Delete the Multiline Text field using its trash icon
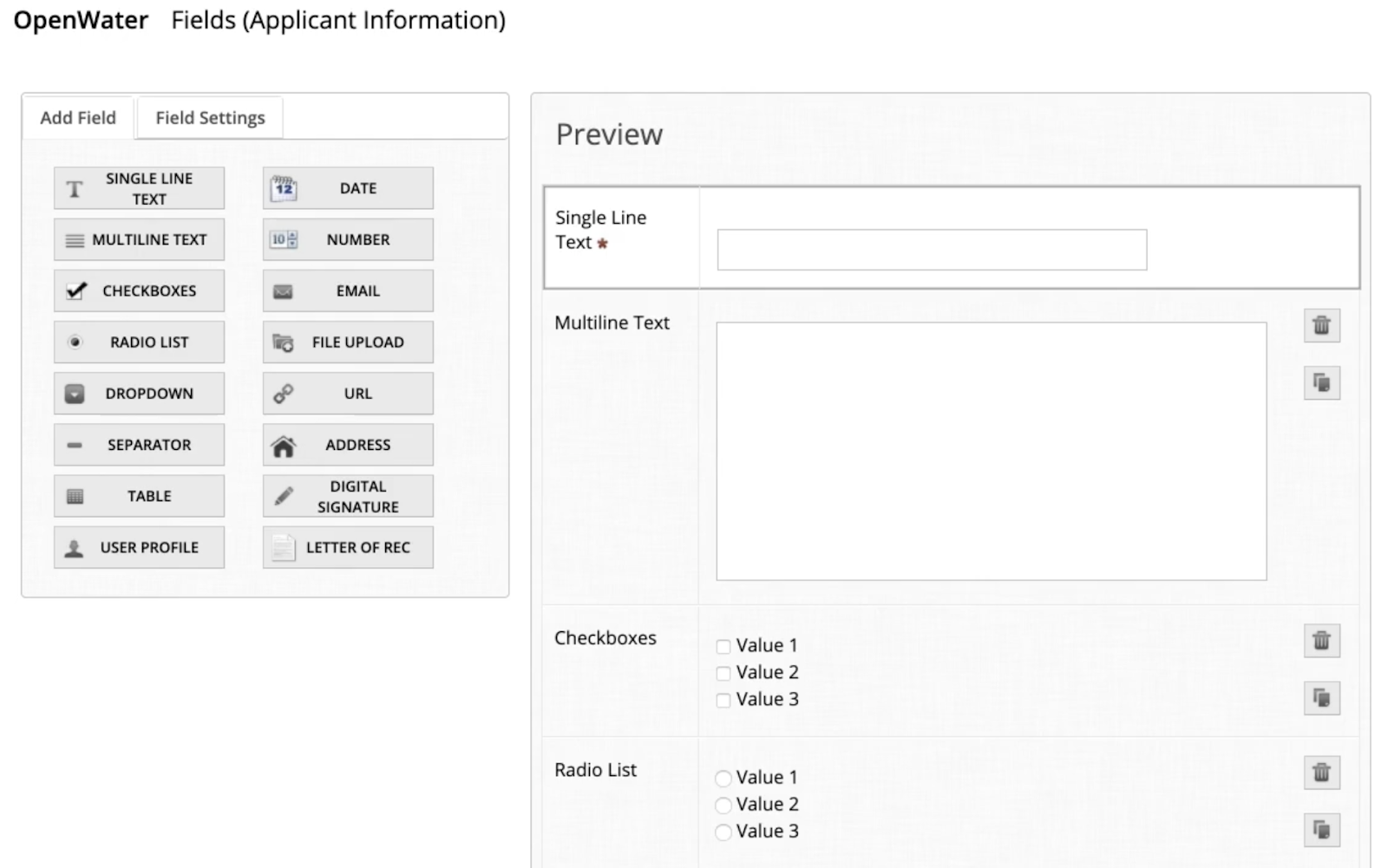The width and height of the screenshot is (1388, 868). pos(1321,325)
